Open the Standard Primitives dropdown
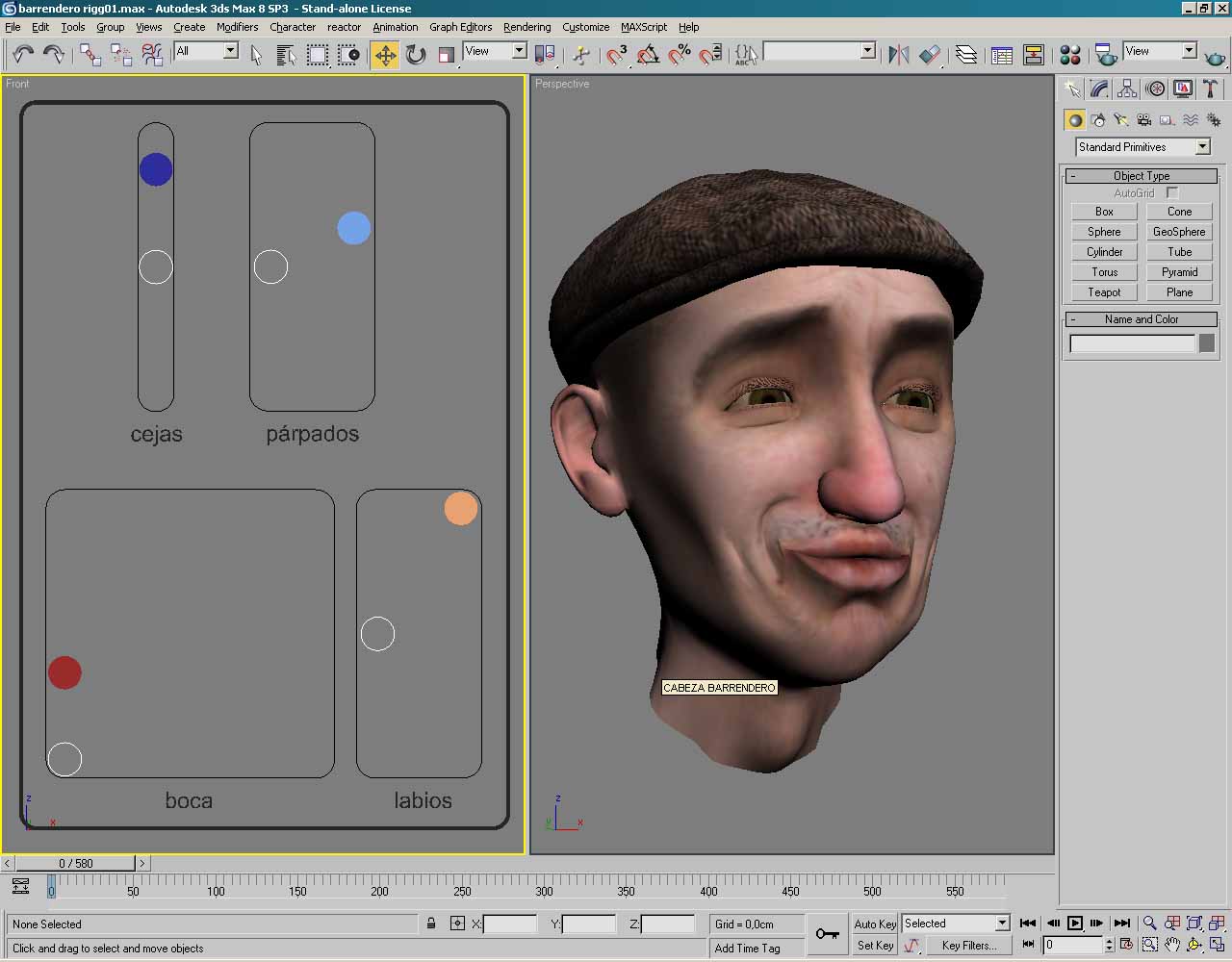Viewport: 1232px width, 962px height. (1202, 147)
